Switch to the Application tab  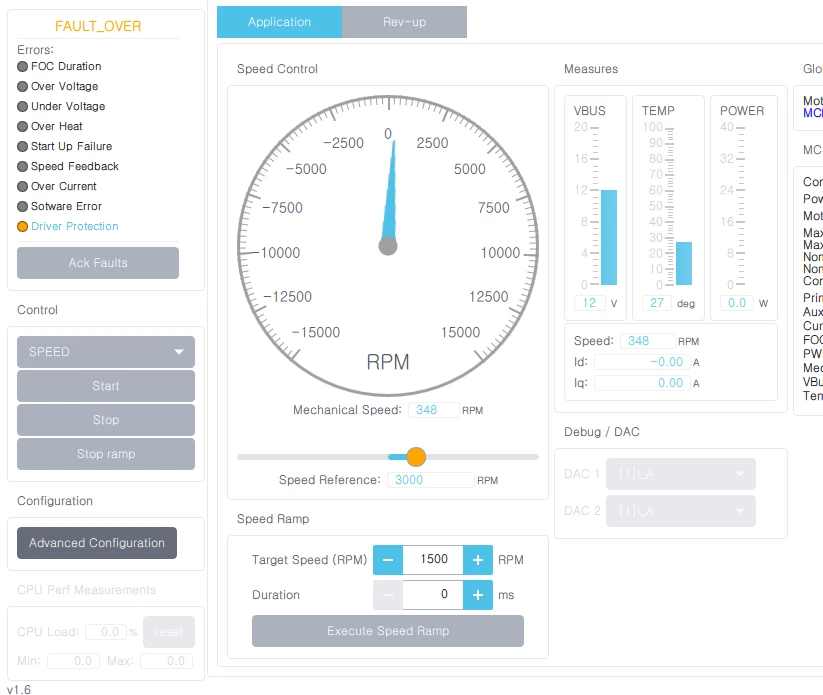(279, 22)
